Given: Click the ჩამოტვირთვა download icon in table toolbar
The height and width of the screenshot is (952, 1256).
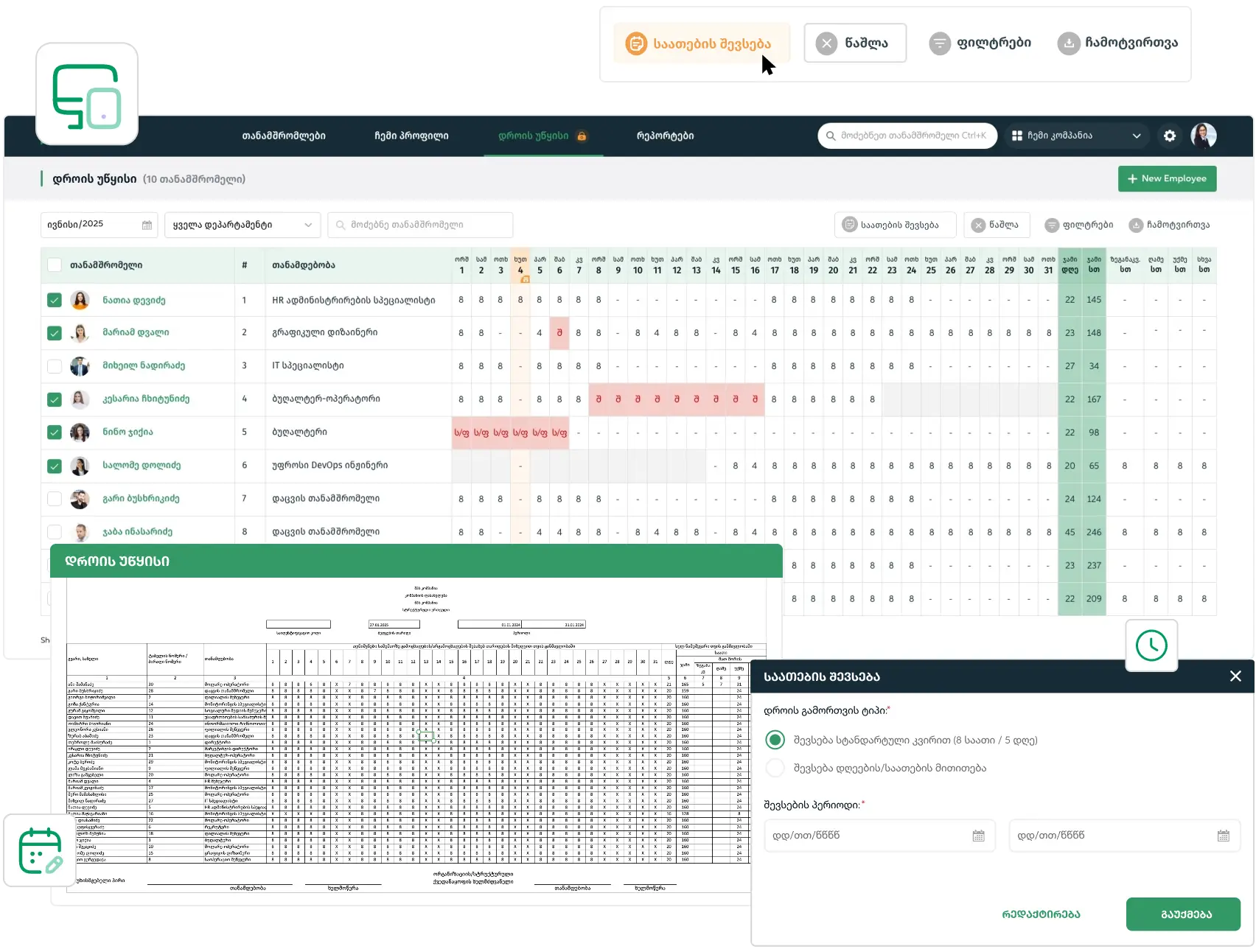Looking at the screenshot, I should pyautogui.click(x=1136, y=225).
